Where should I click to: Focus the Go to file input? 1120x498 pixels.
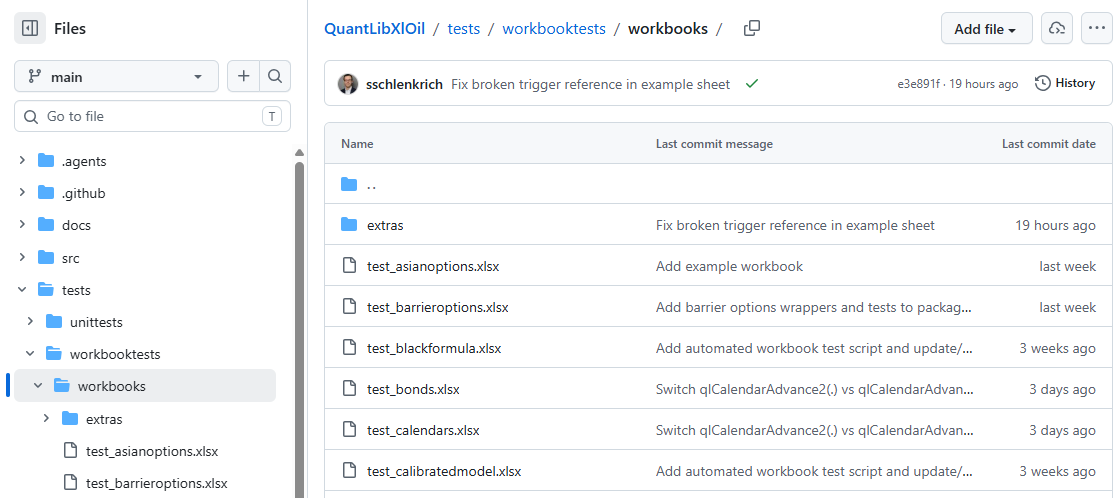[152, 116]
